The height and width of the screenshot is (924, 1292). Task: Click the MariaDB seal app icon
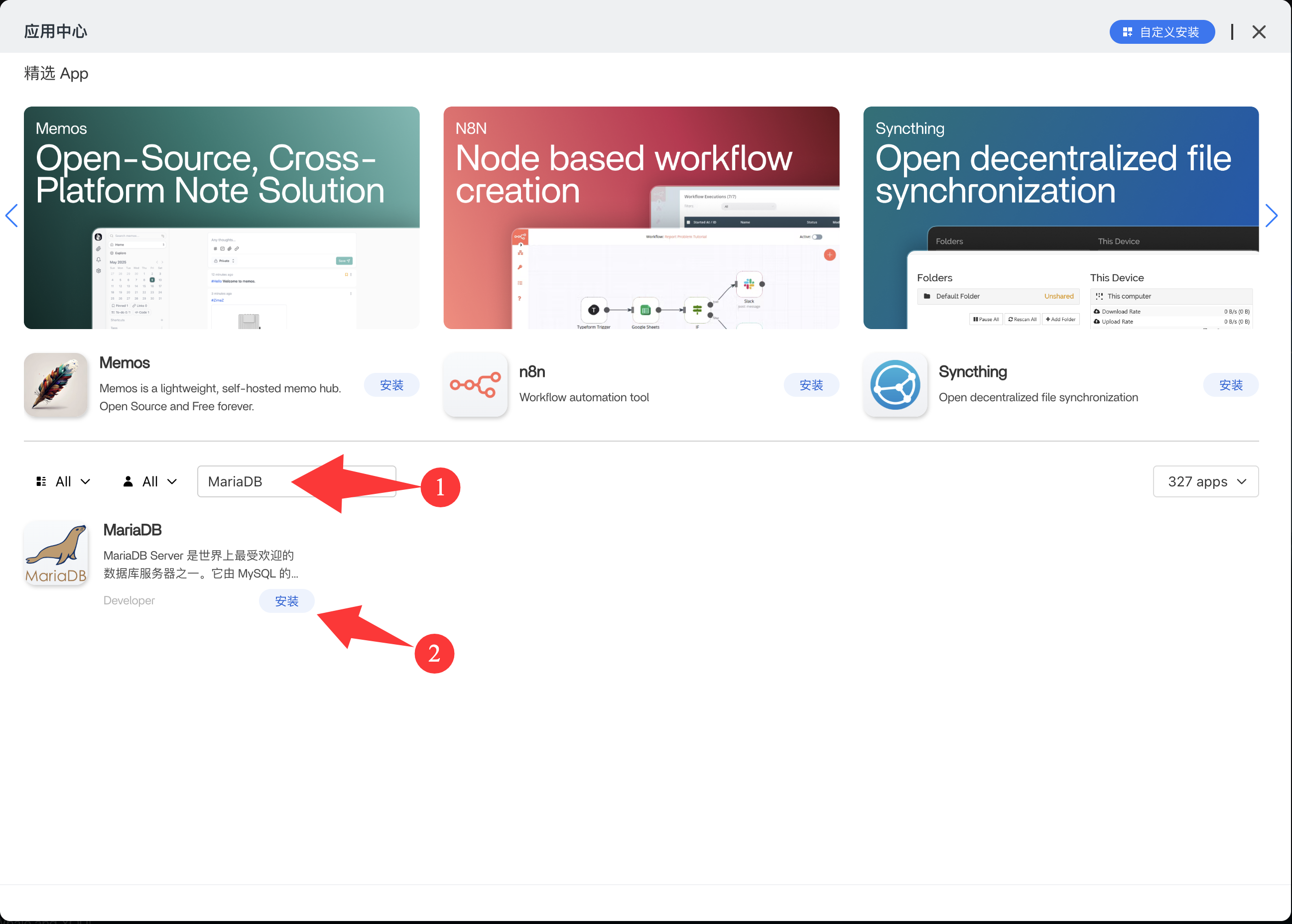coord(56,553)
